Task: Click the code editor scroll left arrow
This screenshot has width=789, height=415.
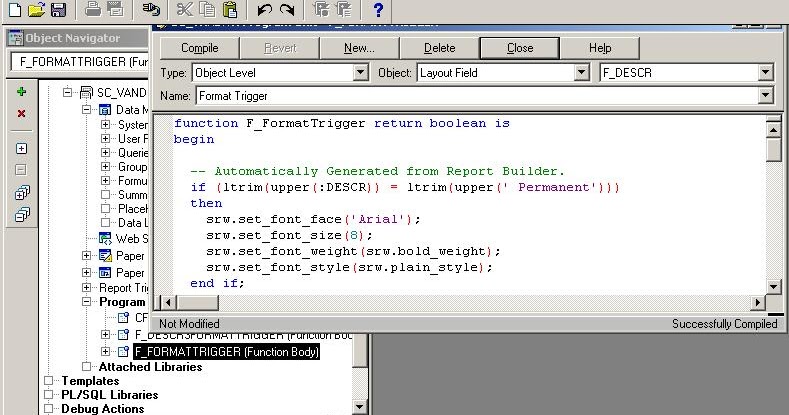Action: click(168, 302)
